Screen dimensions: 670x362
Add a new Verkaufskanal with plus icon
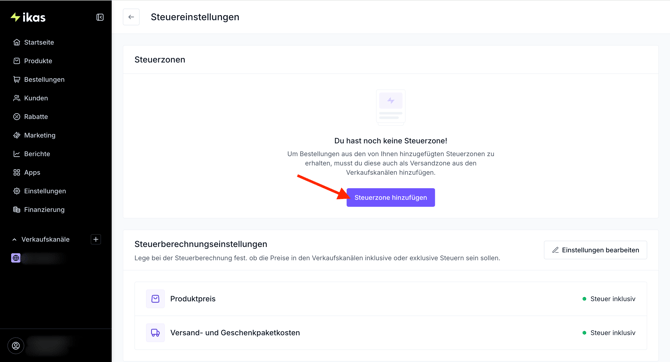[x=96, y=239]
